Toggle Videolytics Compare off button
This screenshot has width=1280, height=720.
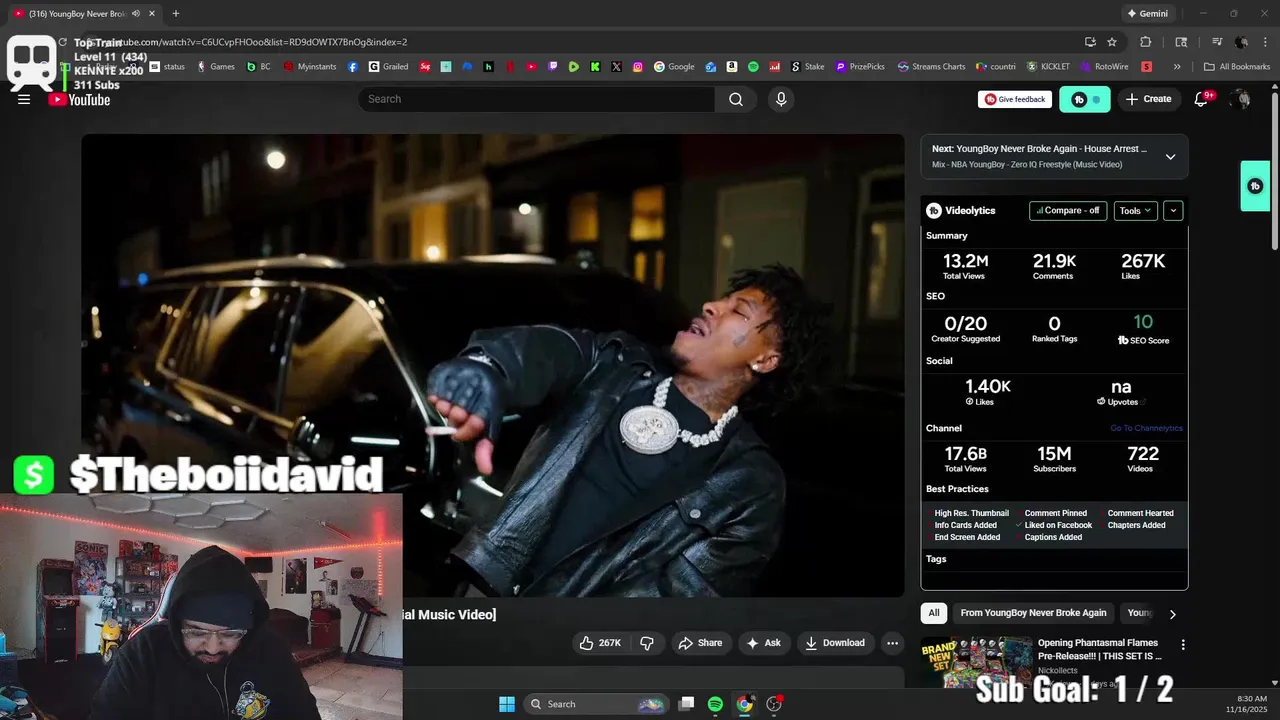pyautogui.click(x=1068, y=211)
